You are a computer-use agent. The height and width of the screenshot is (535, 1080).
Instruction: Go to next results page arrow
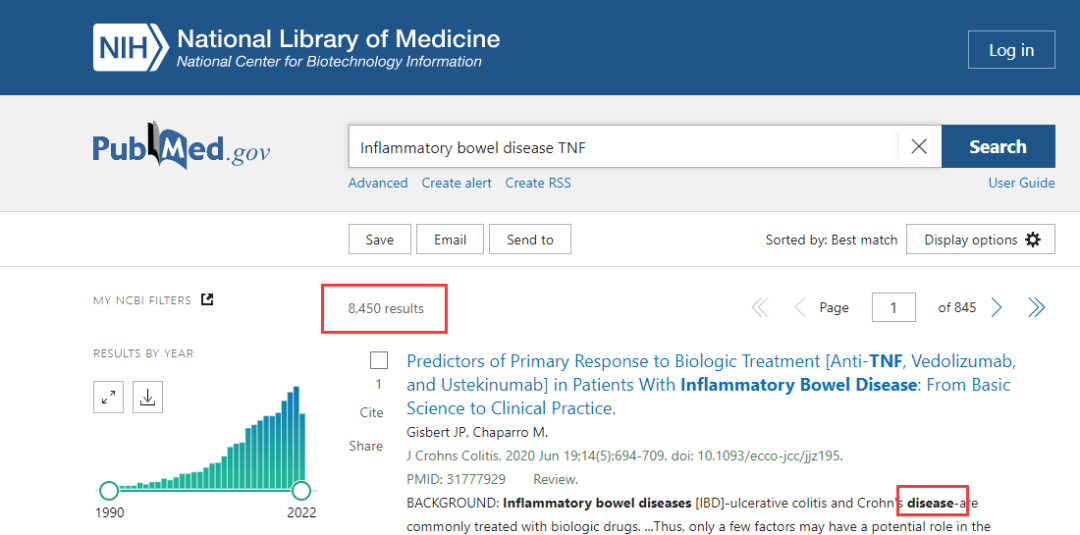tap(996, 308)
